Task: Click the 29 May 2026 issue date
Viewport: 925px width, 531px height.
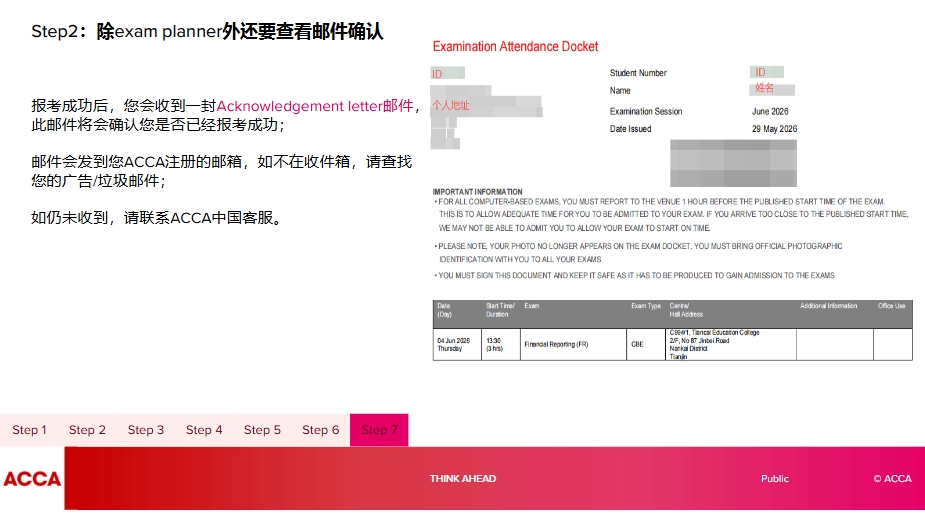Action: pyautogui.click(x=774, y=129)
